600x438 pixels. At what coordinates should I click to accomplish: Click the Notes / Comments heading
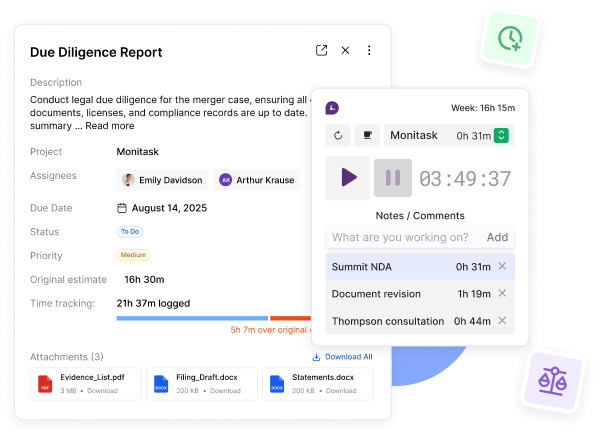[x=420, y=216]
